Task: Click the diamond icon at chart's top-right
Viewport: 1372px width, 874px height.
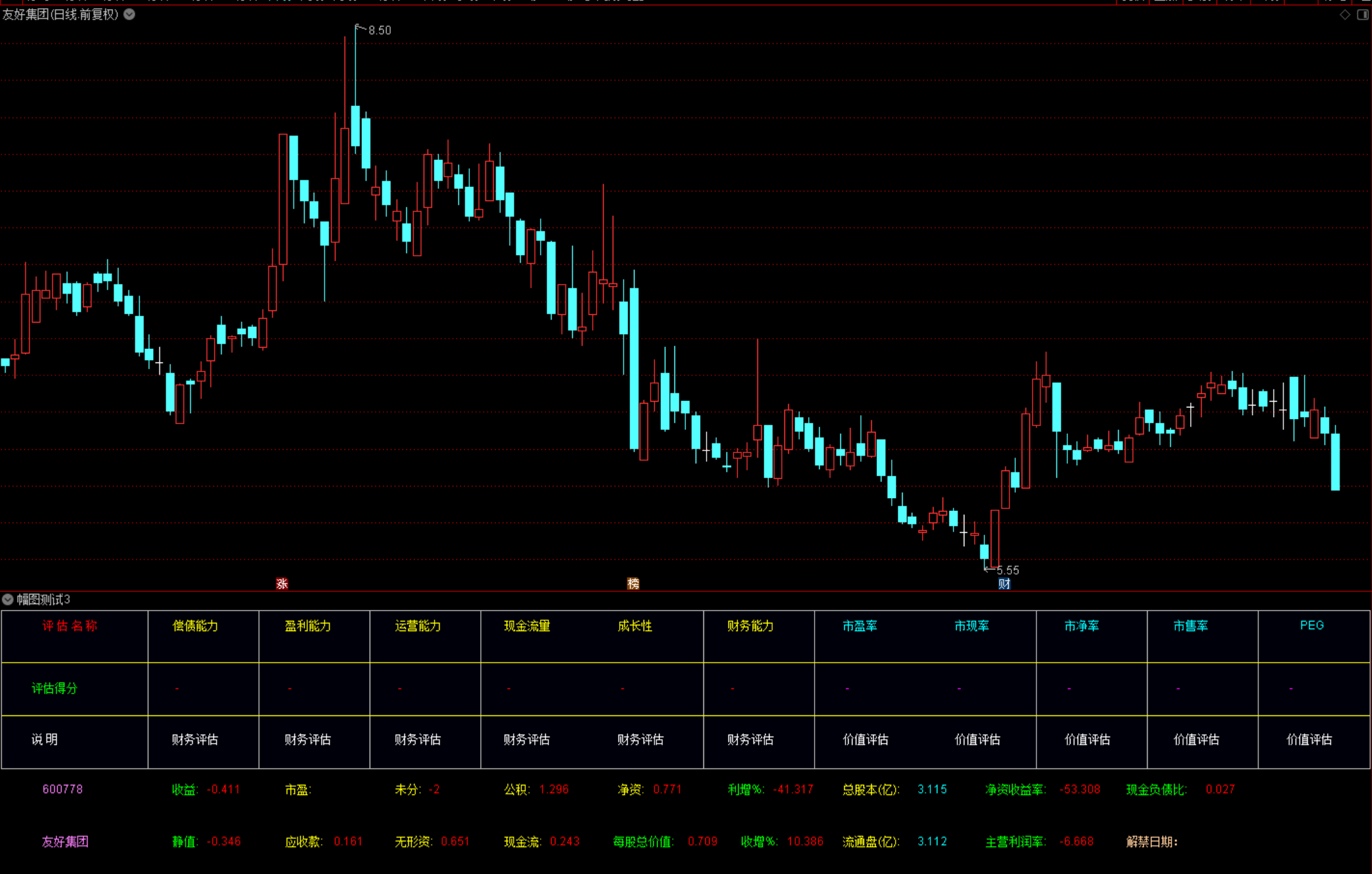Action: [1344, 14]
